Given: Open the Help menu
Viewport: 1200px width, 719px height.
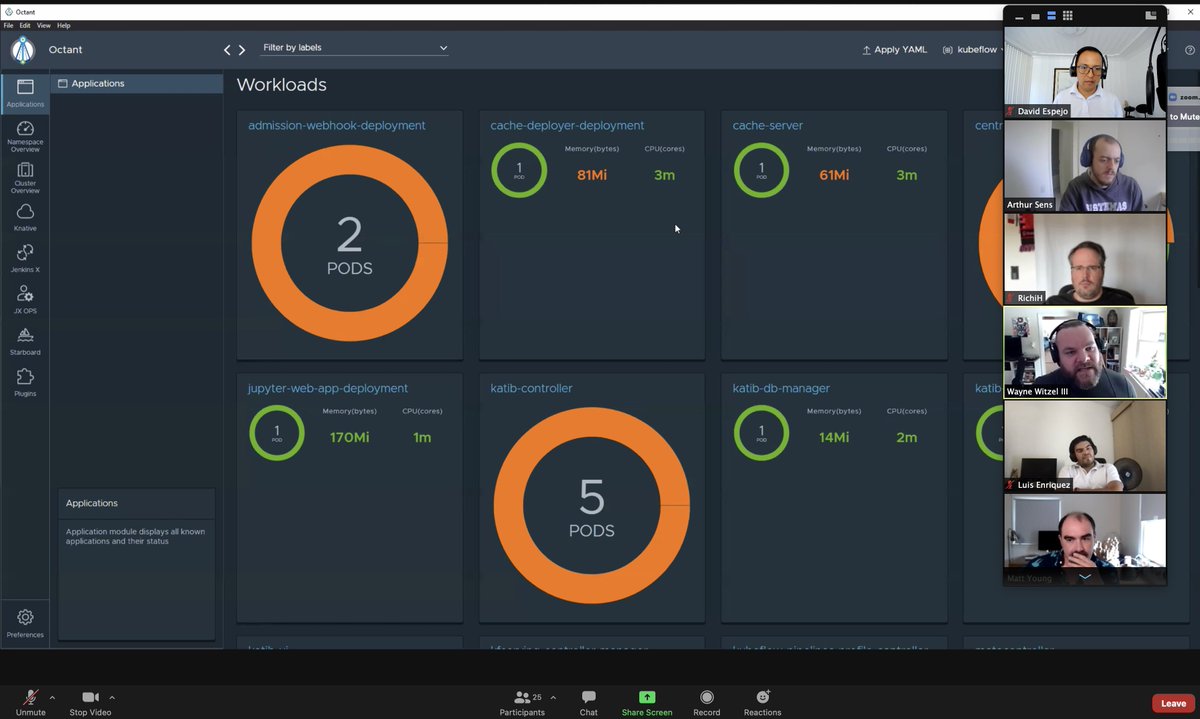Looking at the screenshot, I should (64, 25).
